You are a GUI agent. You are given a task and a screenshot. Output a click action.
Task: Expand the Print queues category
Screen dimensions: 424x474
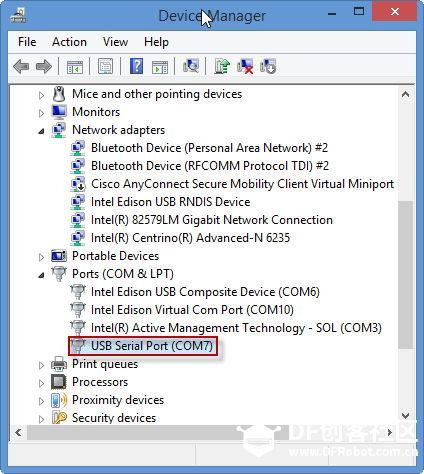41,365
